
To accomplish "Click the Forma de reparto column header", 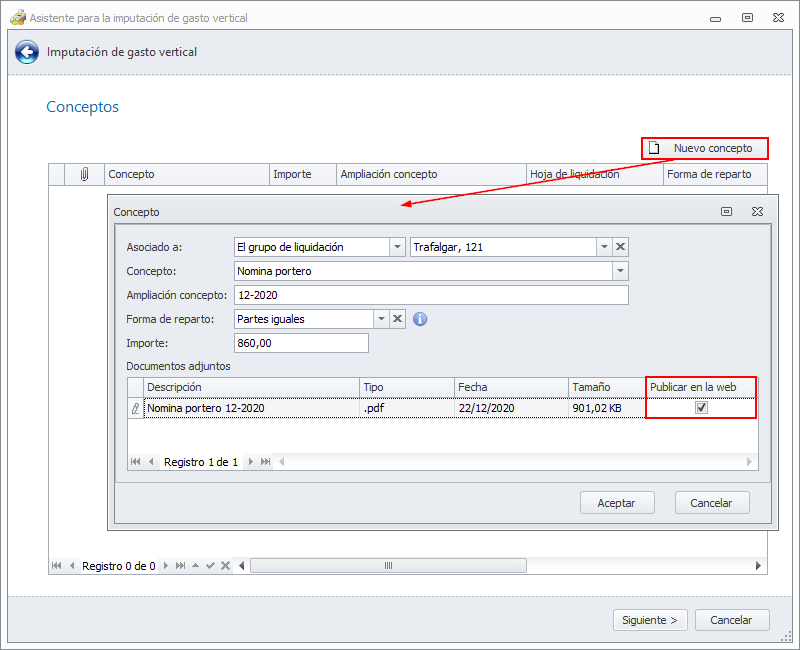I will pyautogui.click(x=715, y=174).
